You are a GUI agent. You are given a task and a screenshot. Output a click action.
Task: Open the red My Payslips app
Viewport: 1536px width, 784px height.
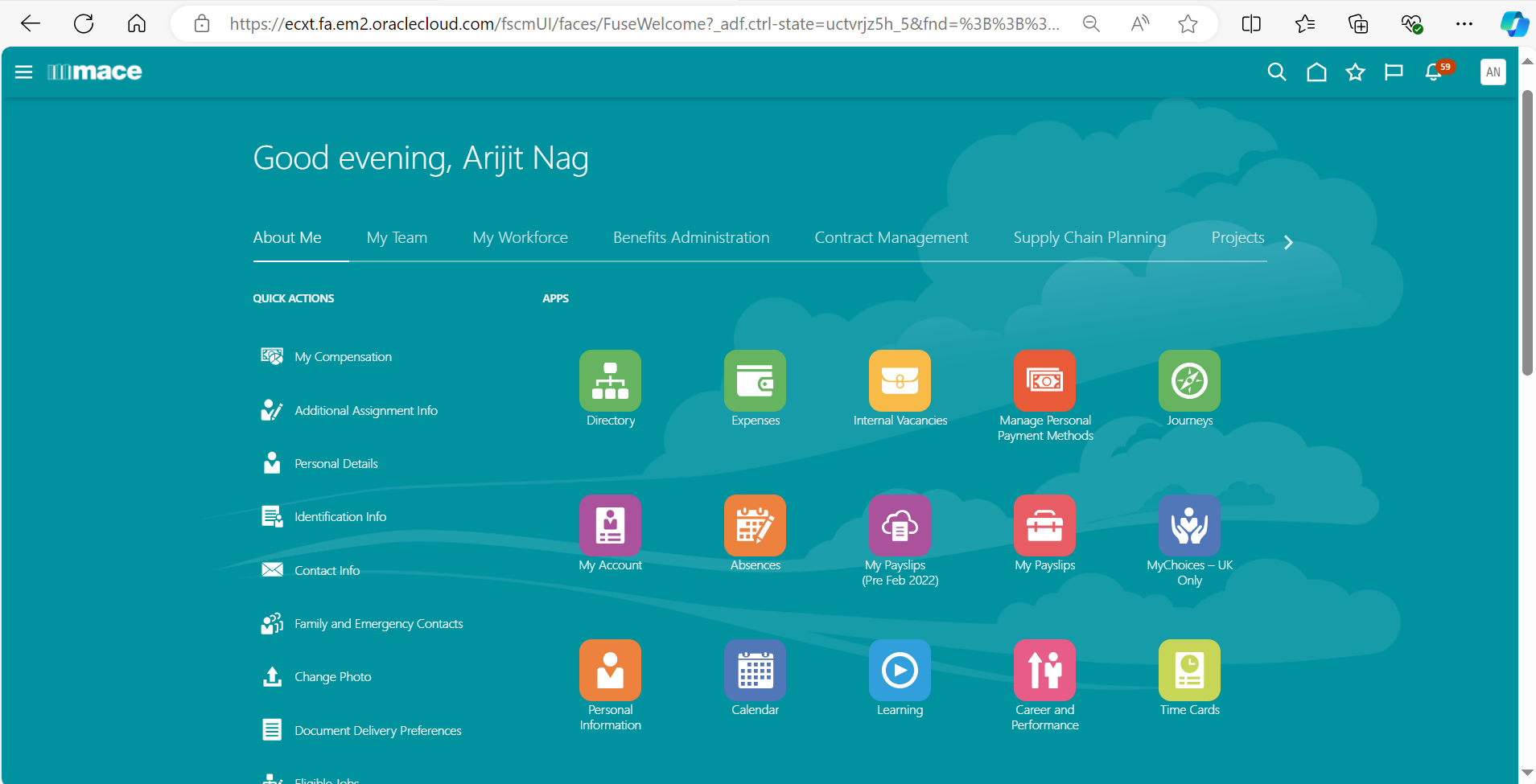tap(1044, 525)
